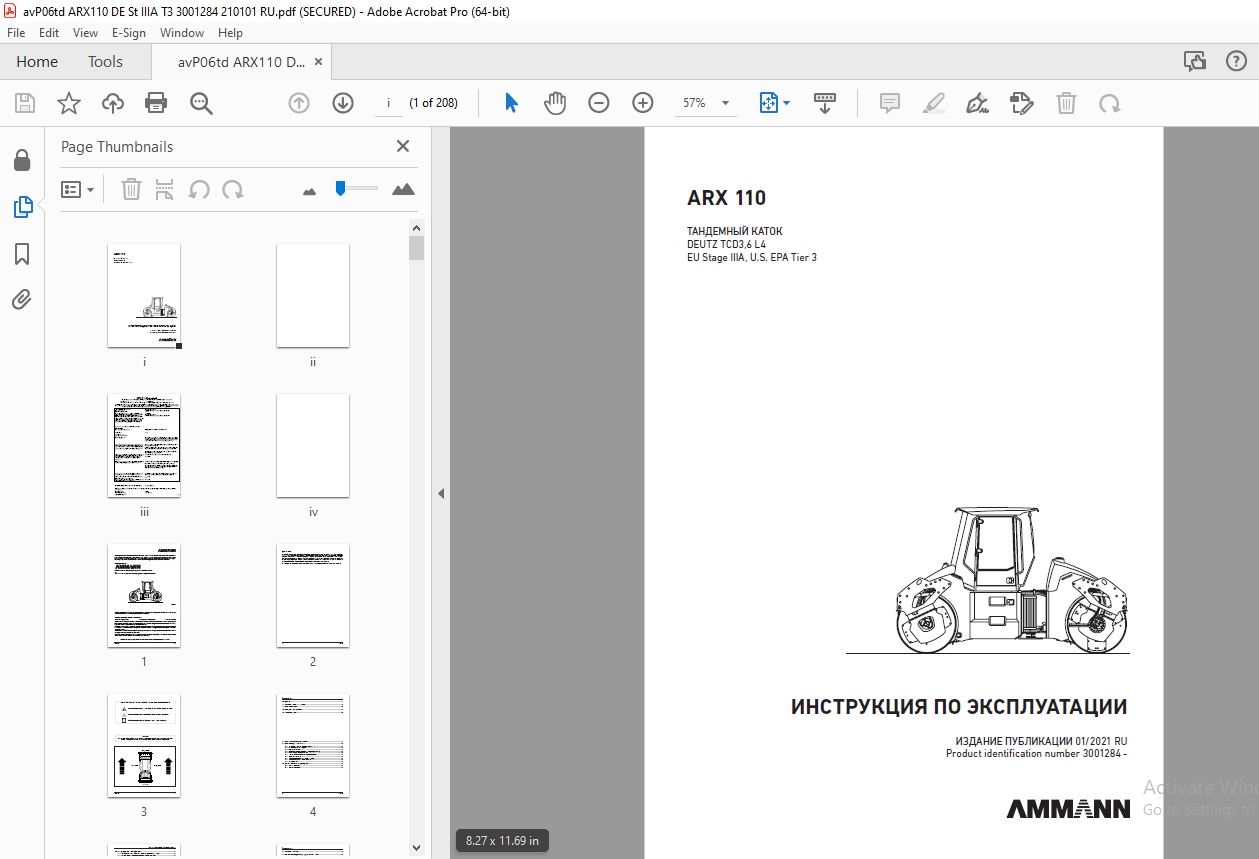
Task: Rotate thumbnails counterclockwise
Action: (200, 189)
